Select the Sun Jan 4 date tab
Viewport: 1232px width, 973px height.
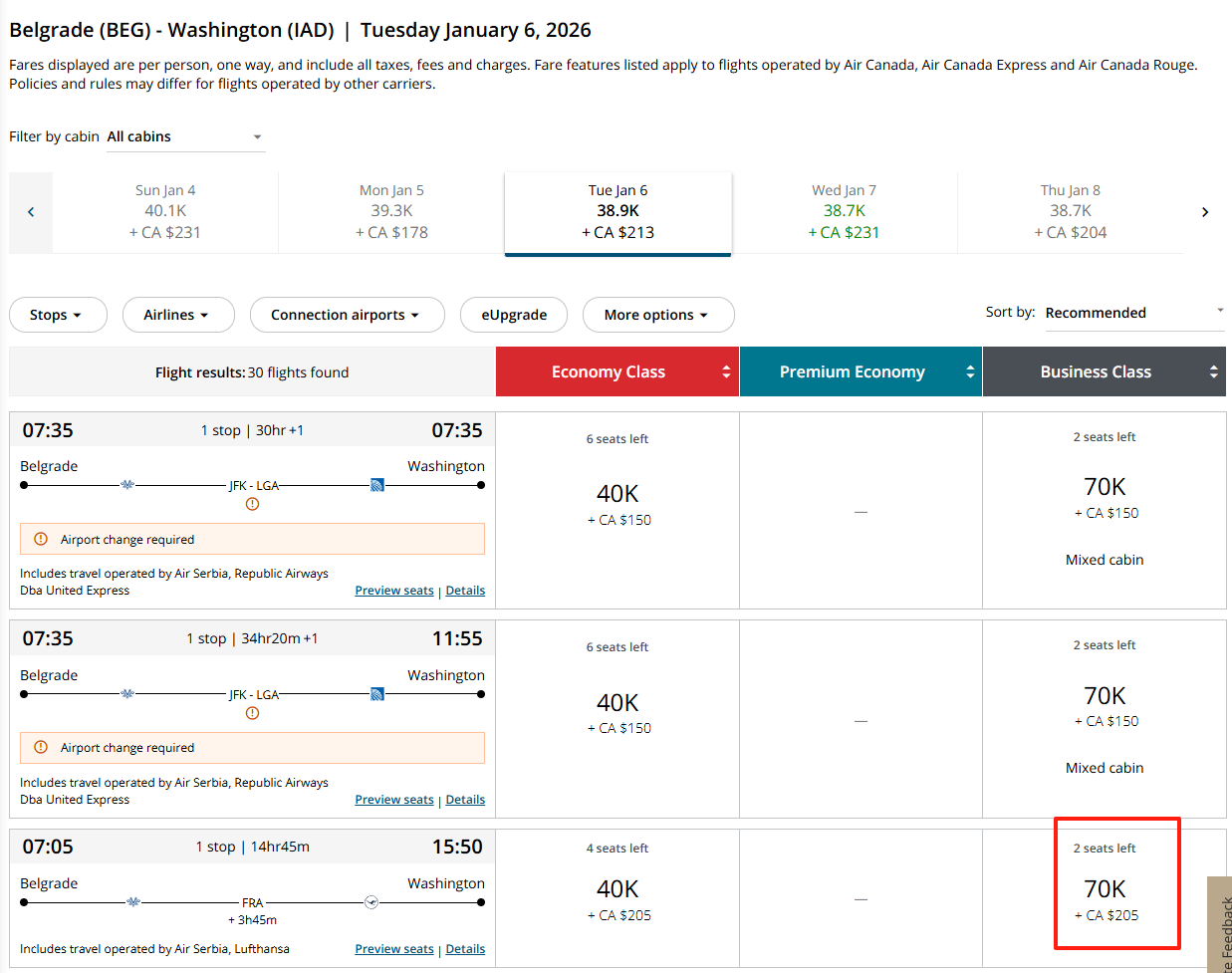(165, 211)
